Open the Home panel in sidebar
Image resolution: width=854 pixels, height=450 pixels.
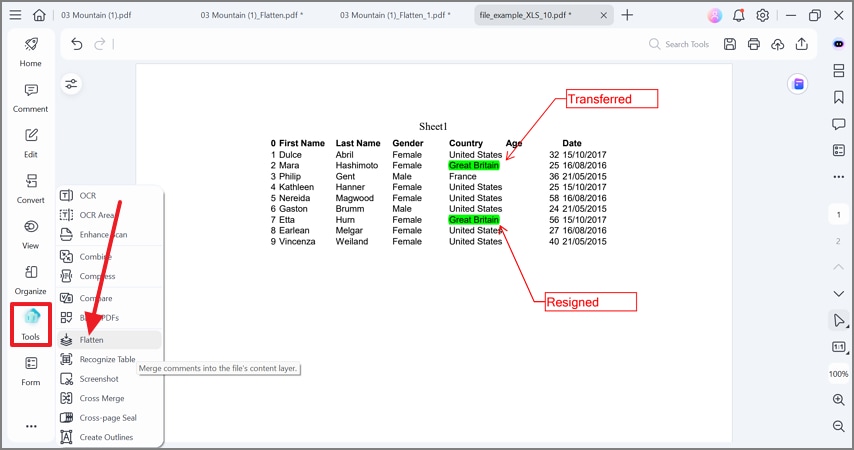click(x=30, y=52)
